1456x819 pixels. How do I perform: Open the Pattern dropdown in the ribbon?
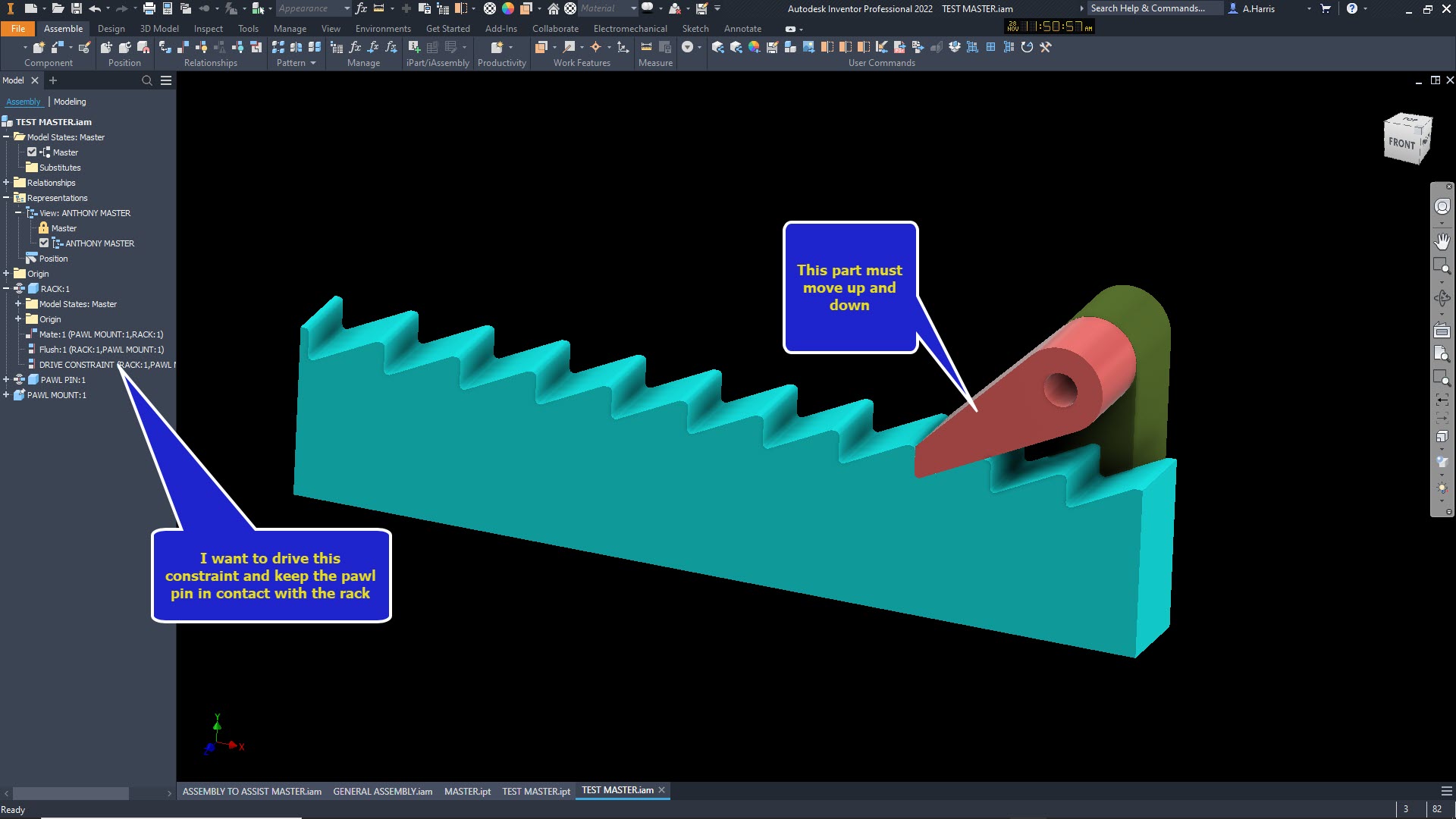click(312, 63)
